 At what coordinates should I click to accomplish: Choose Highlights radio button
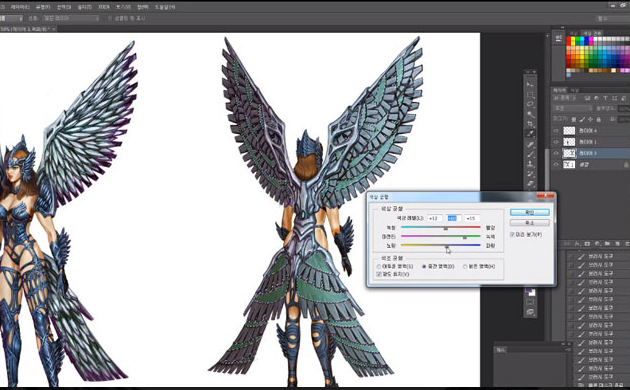(x=465, y=267)
